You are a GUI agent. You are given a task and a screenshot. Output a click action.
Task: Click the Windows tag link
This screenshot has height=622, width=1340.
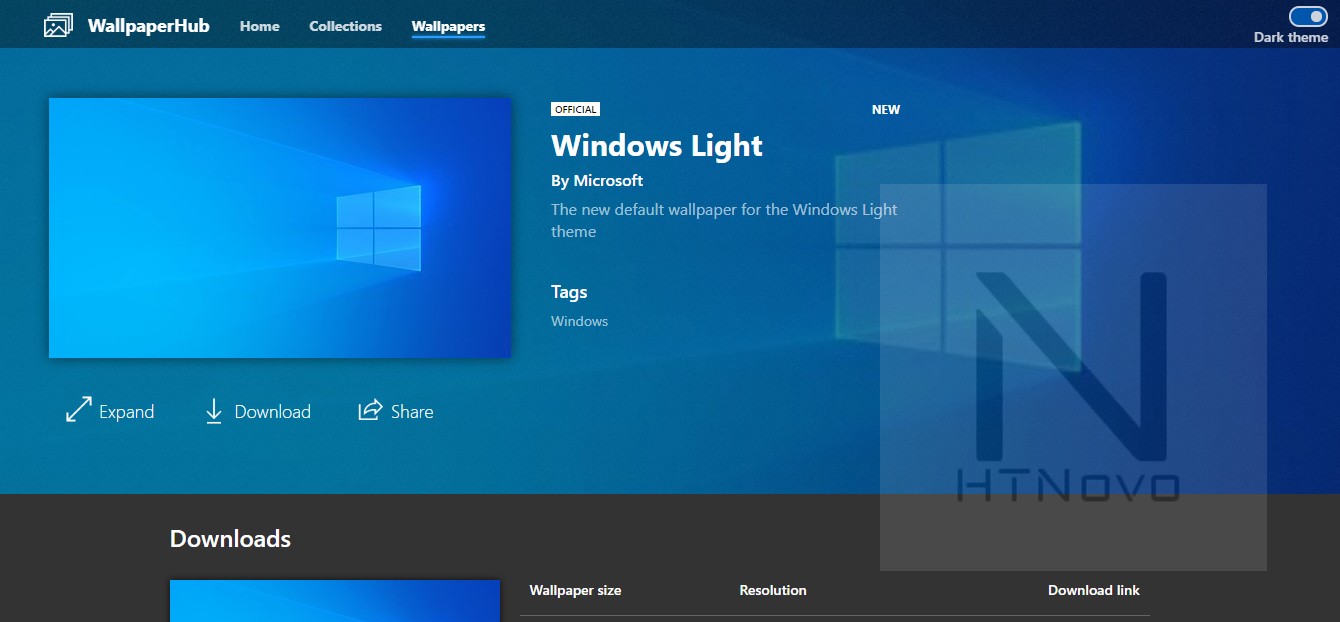pyautogui.click(x=579, y=320)
